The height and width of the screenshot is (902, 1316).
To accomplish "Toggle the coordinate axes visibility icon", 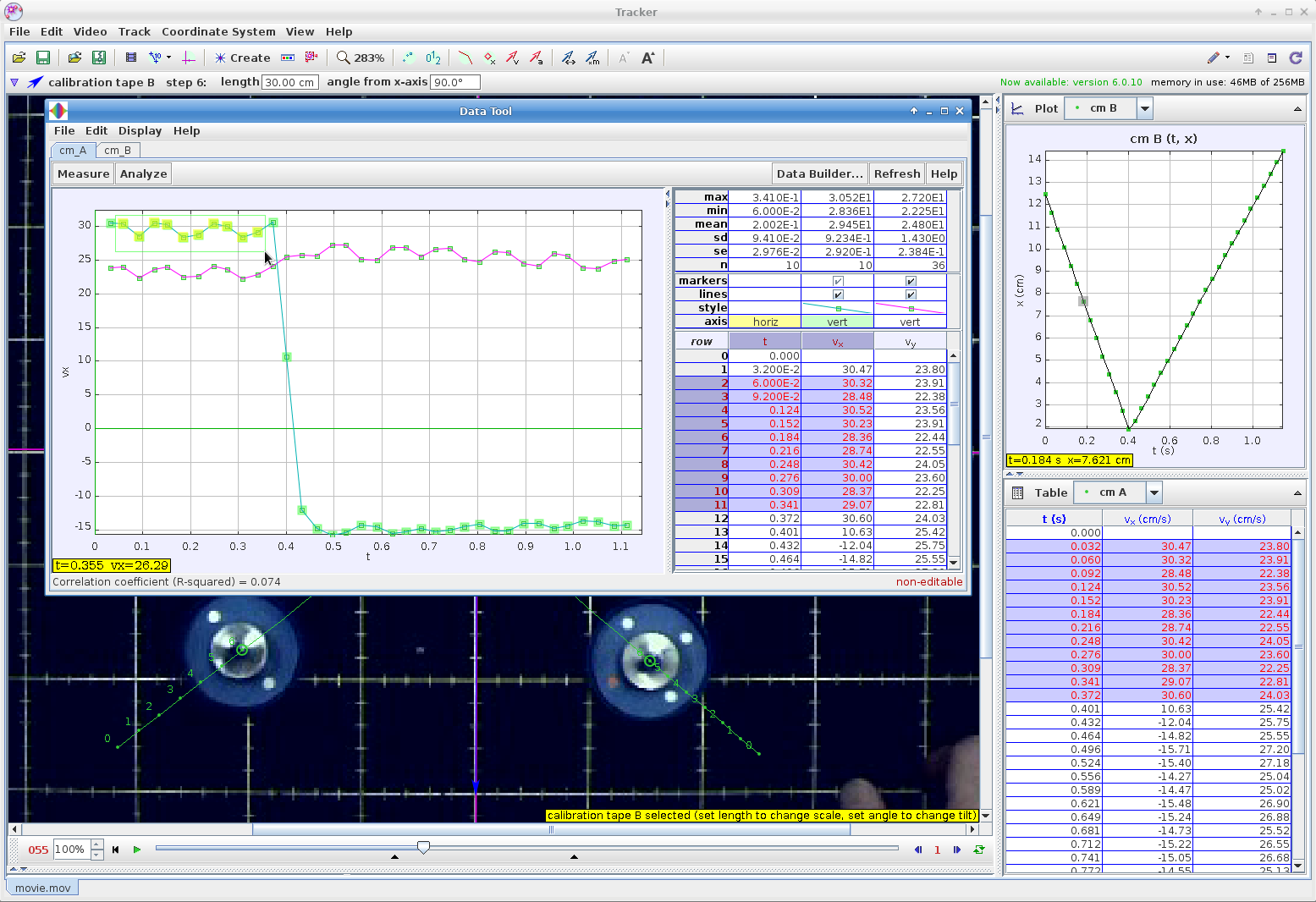I will pos(188,58).
